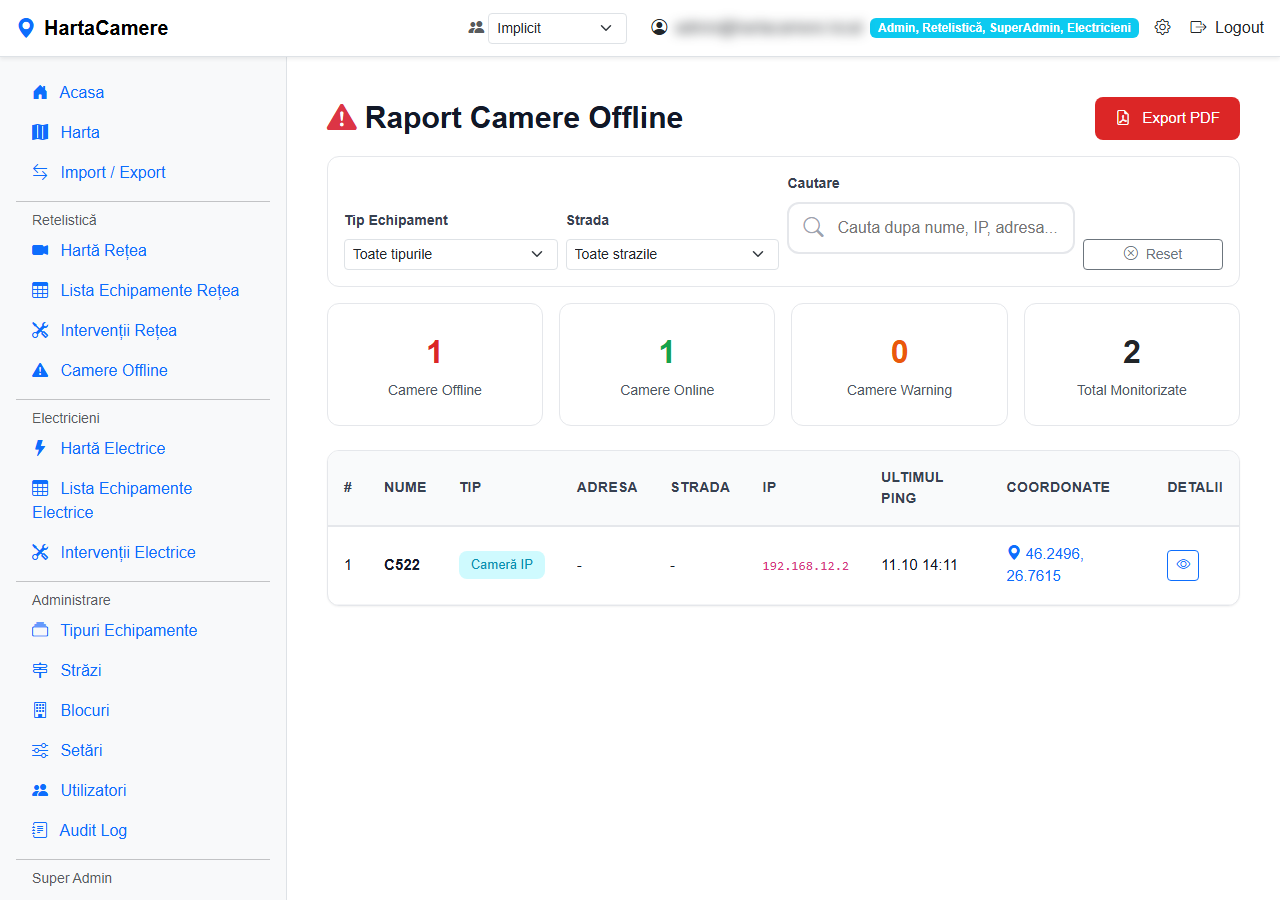Click the table icon for Lista Echipamente Electrice
Screen dimensions: 1280x900
(x=40, y=488)
